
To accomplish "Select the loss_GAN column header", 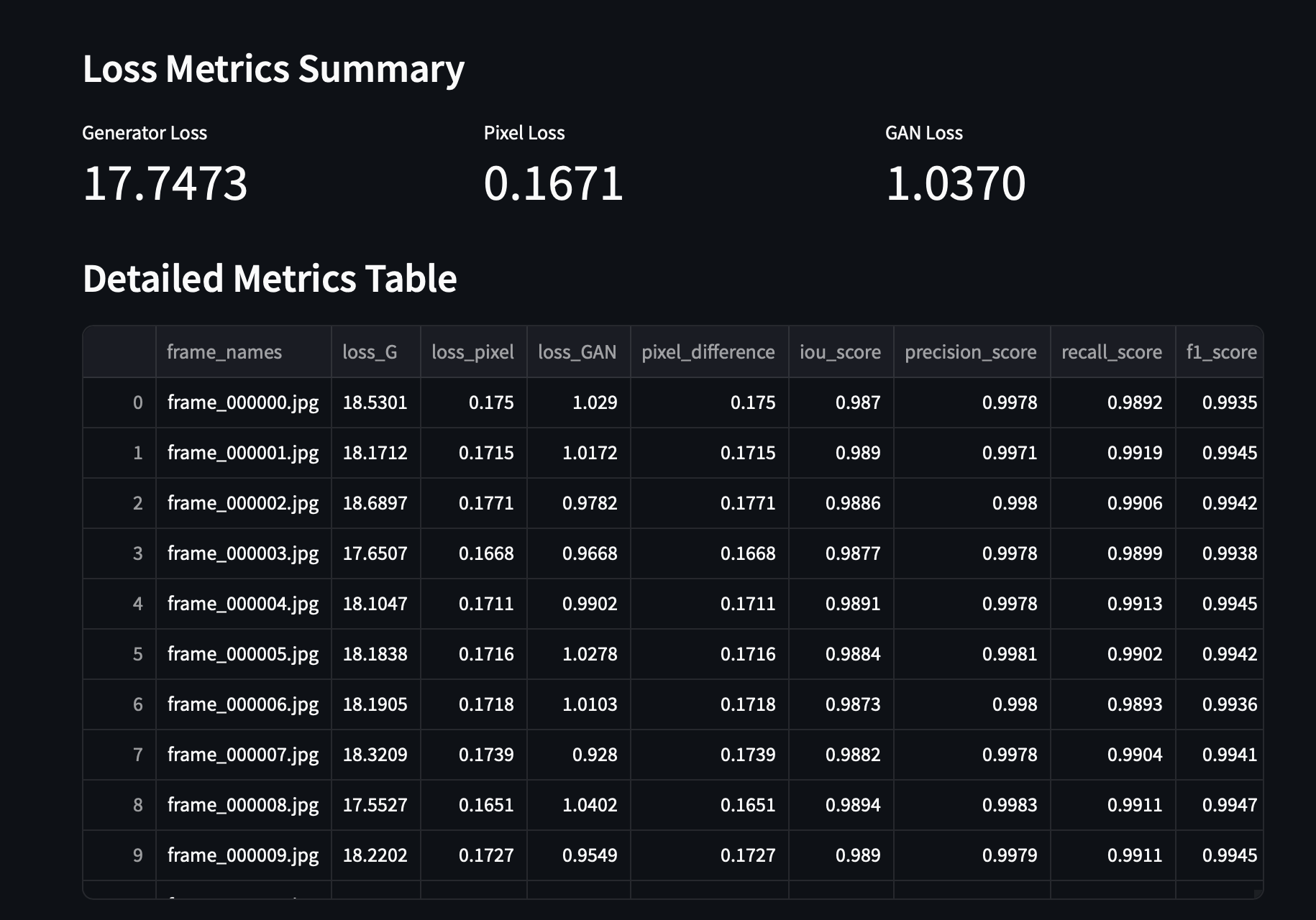I will (577, 352).
